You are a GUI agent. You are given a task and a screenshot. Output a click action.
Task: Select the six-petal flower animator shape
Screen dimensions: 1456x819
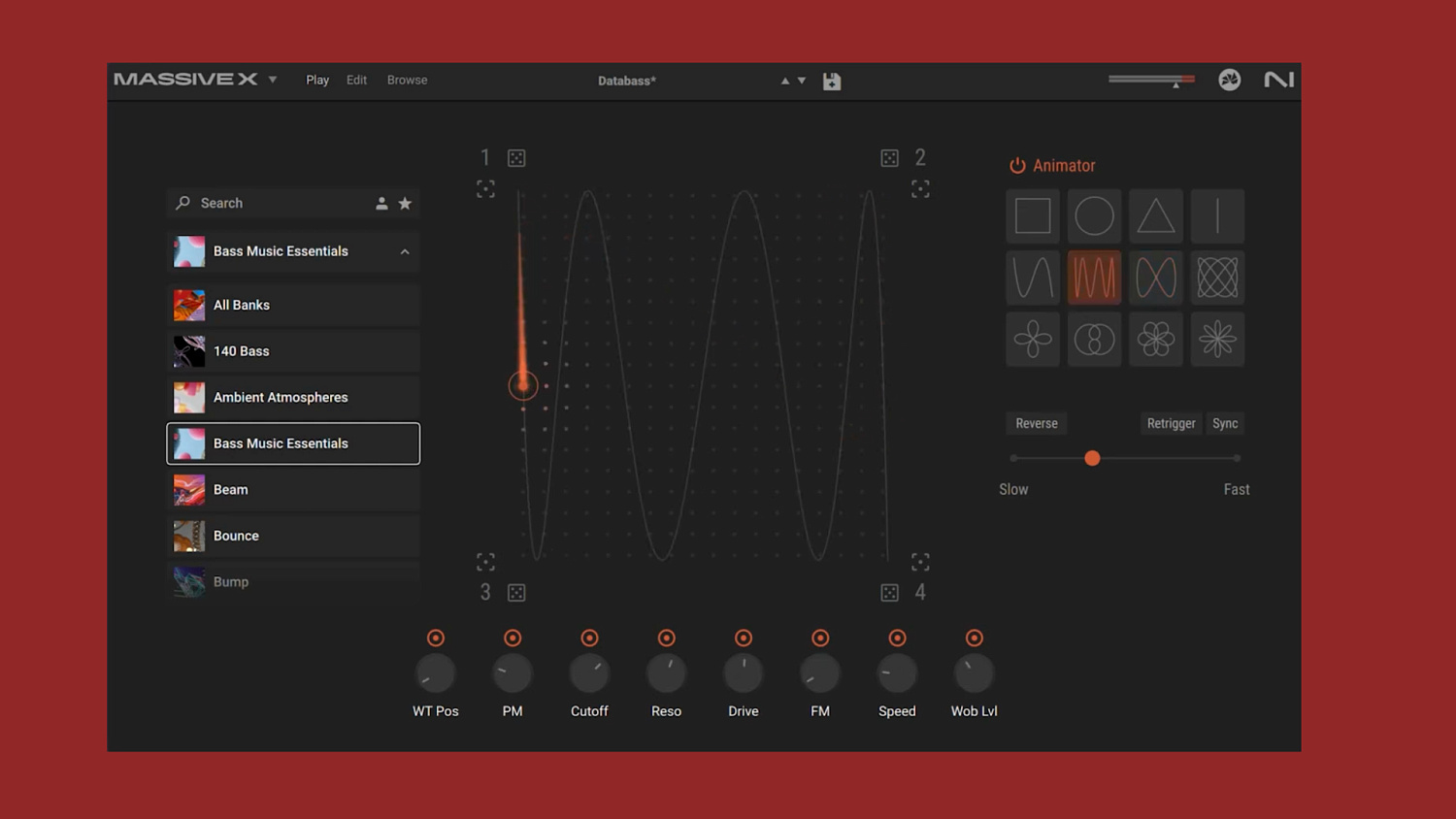1156,340
